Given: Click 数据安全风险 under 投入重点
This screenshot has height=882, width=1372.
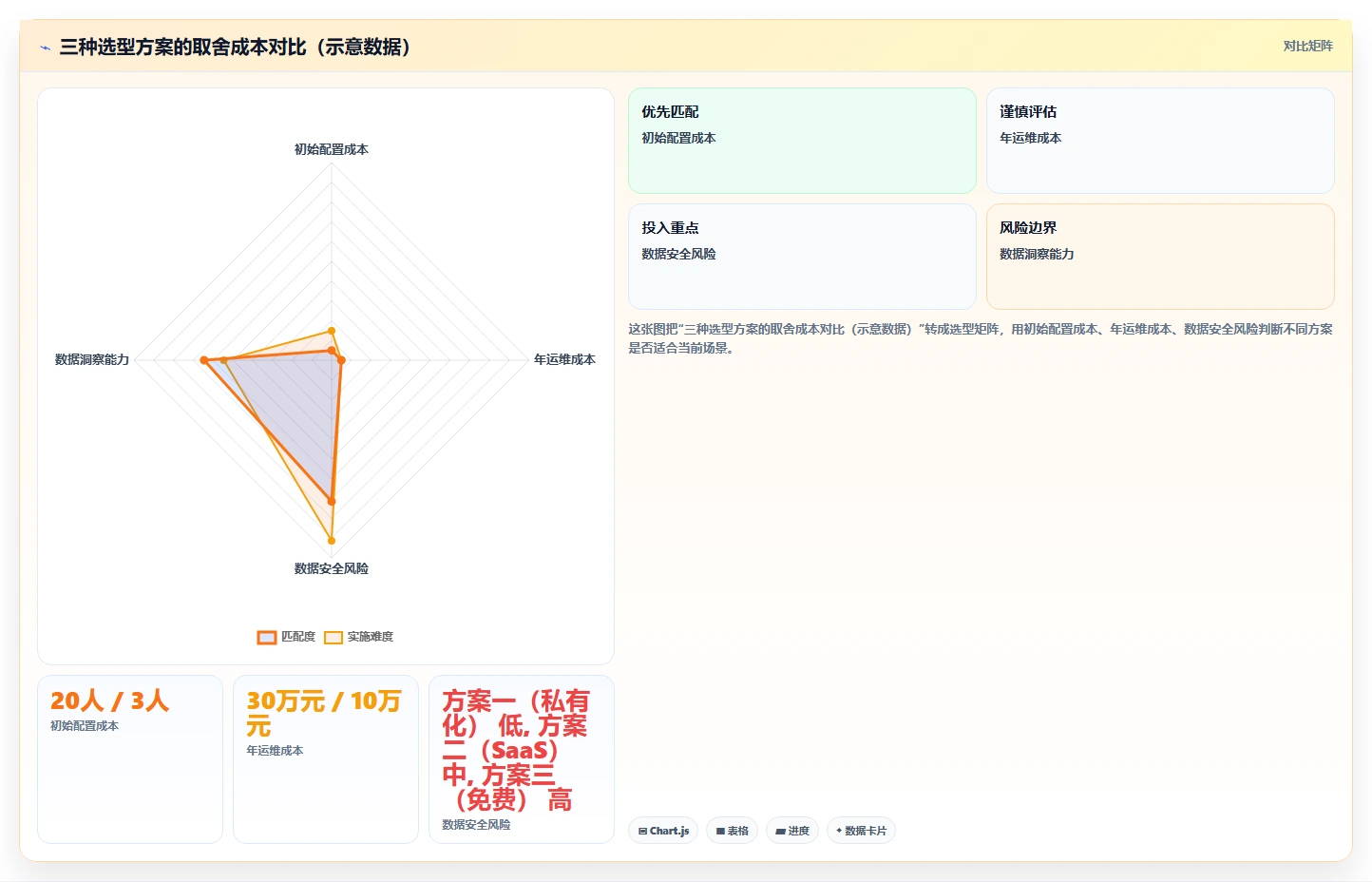Looking at the screenshot, I should coord(678,254).
